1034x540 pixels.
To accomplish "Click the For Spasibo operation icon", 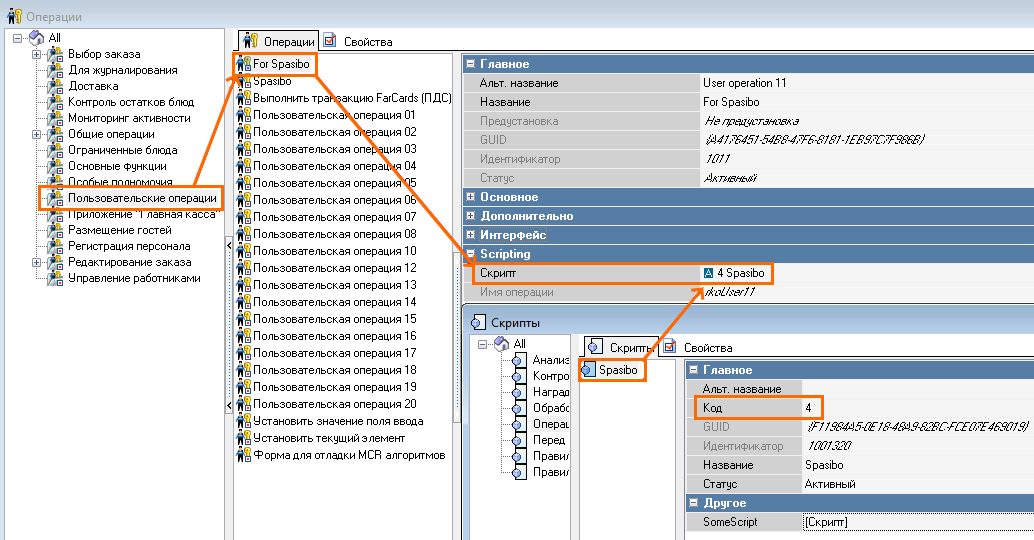I will click(x=243, y=64).
